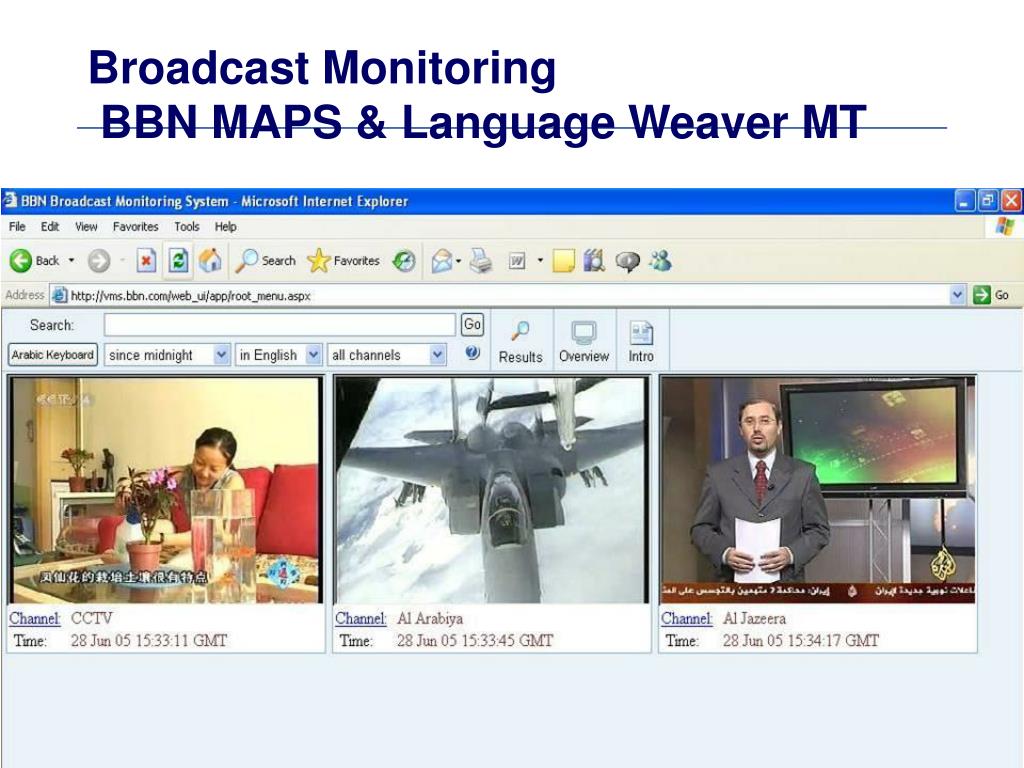Screen dimensions: 1024x768
Task: Expand the Mail dropdown arrow
Action: [x=458, y=261]
